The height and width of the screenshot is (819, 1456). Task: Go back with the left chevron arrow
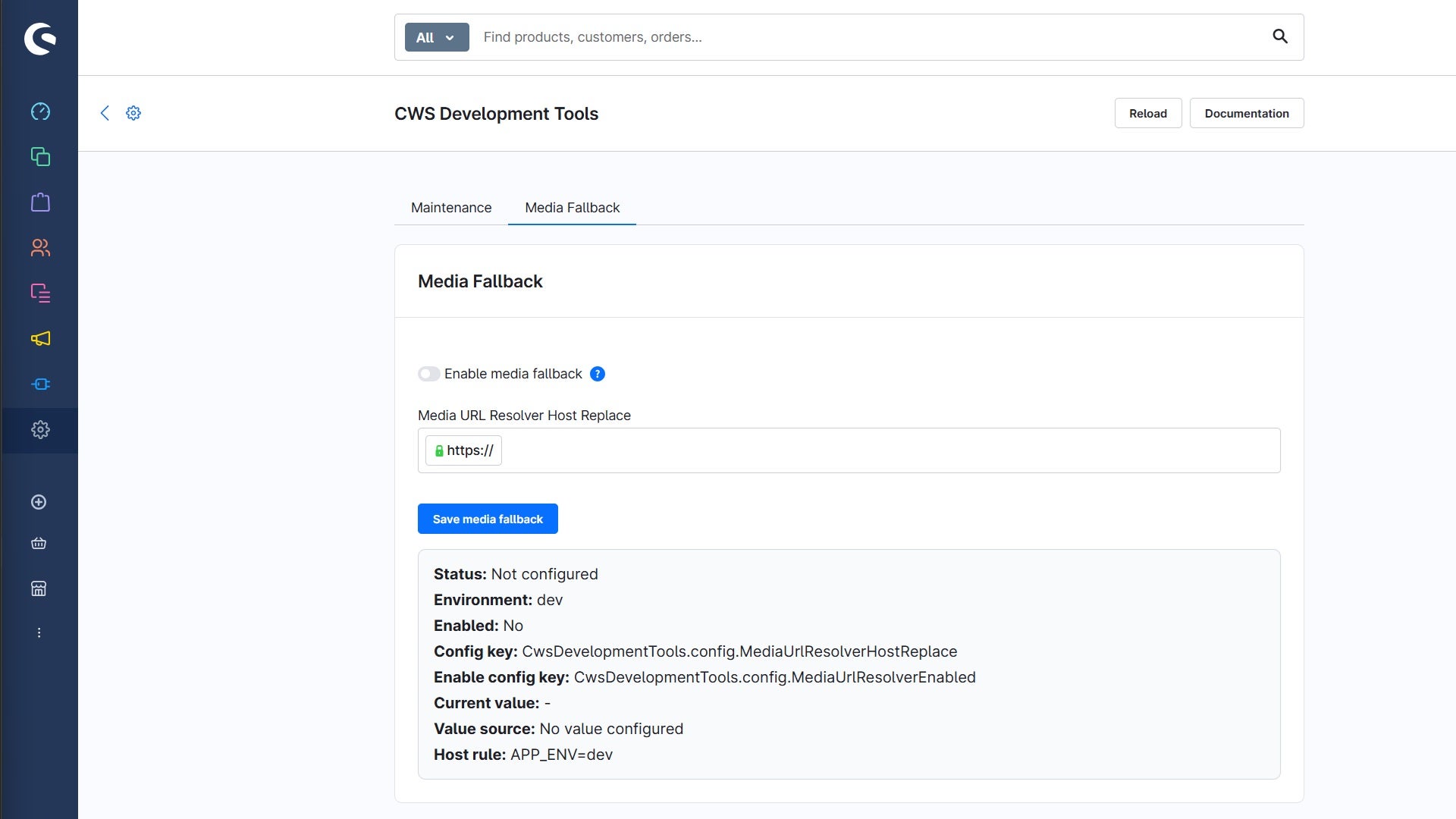click(x=105, y=113)
